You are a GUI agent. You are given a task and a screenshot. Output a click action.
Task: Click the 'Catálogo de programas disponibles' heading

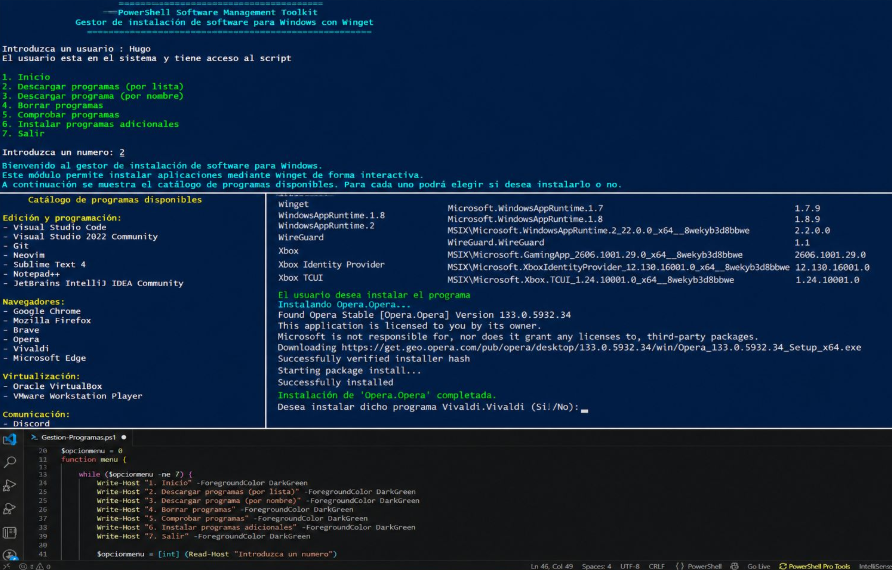(115, 200)
